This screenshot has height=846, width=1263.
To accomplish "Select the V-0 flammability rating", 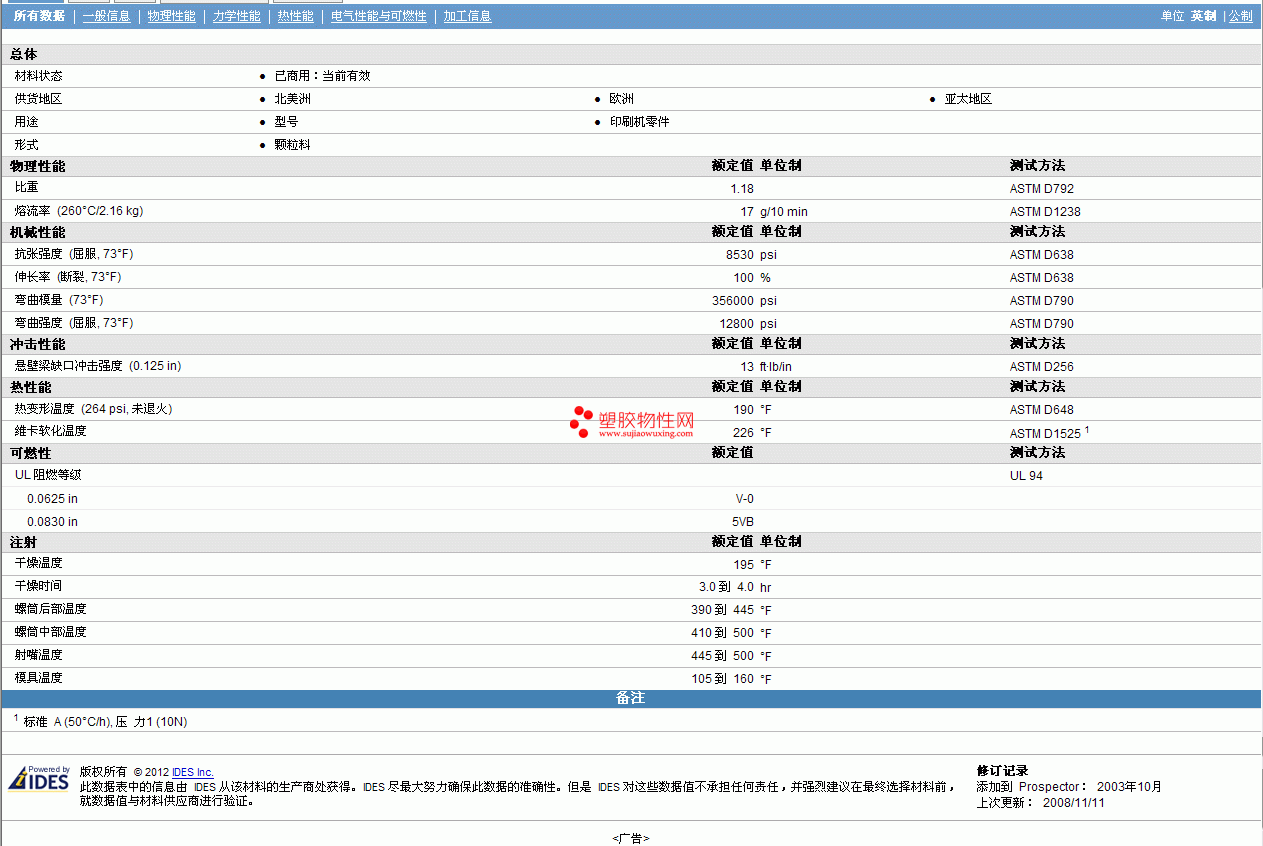I will point(745,498).
